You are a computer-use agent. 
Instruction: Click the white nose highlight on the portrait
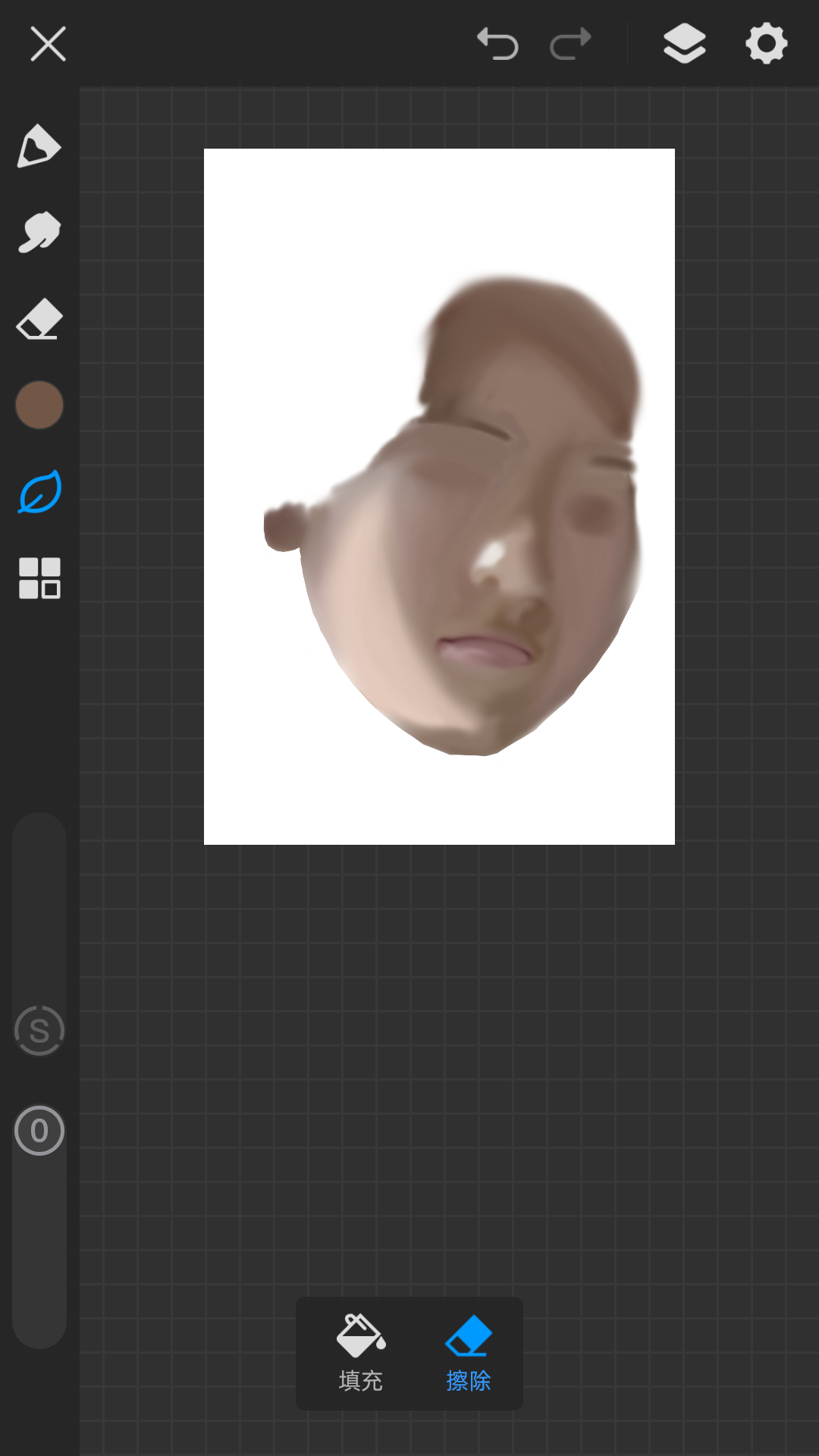point(491,556)
